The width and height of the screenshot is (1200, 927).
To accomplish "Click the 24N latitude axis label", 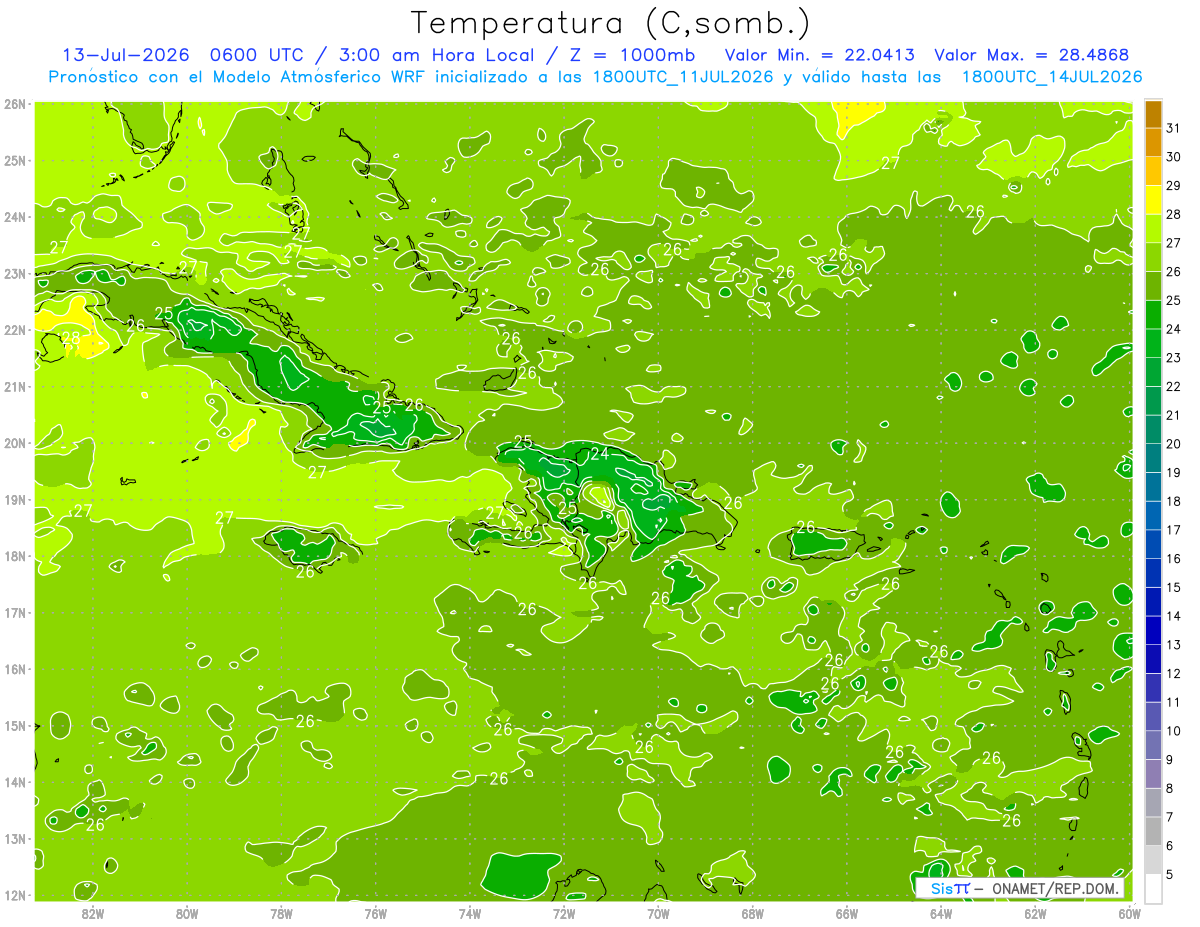I will click(14, 217).
